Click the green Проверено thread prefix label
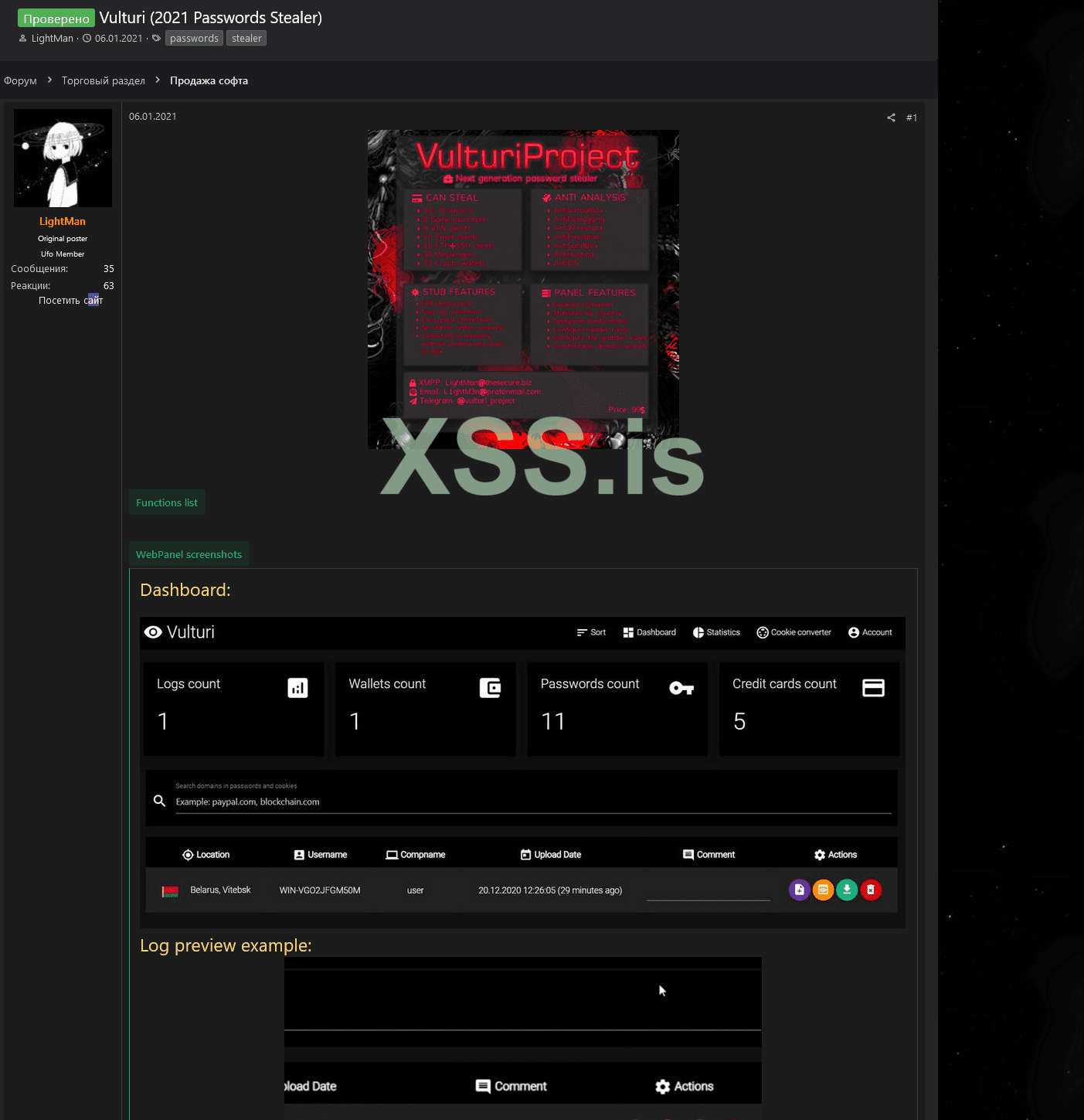Screen dimensions: 1084x1120 (x=56, y=19)
